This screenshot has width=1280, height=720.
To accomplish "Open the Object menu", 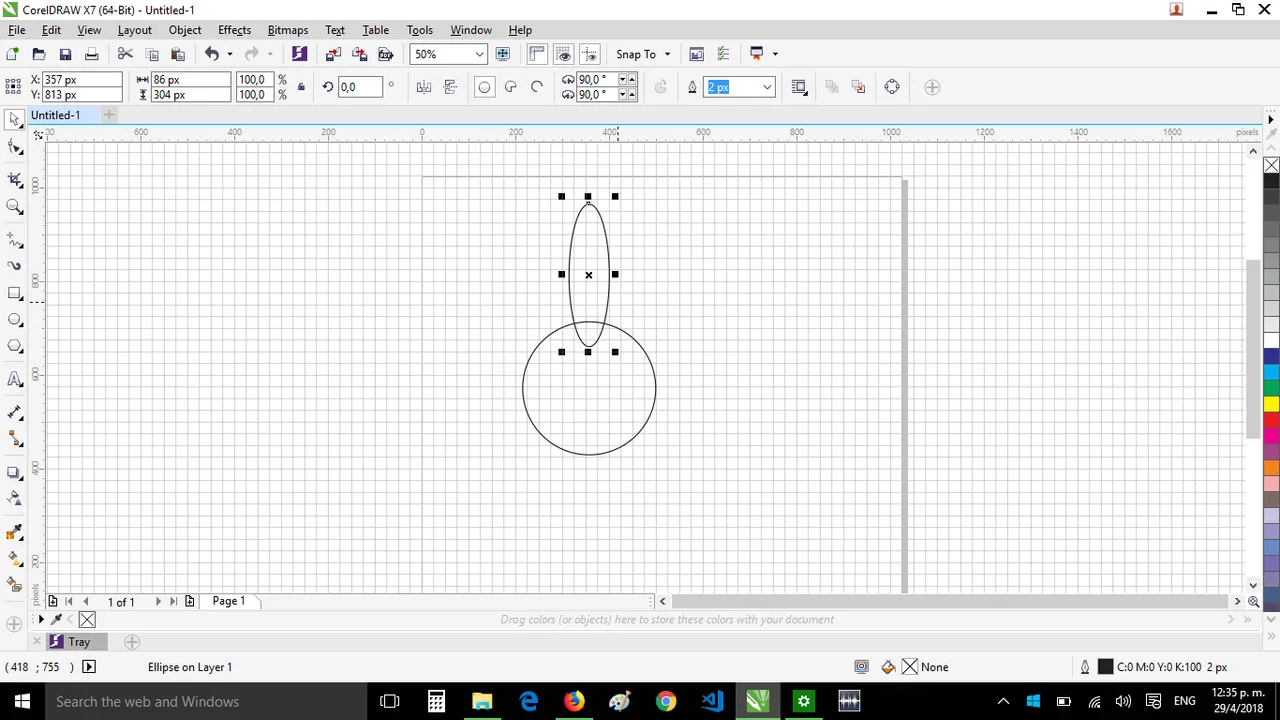I will point(185,30).
